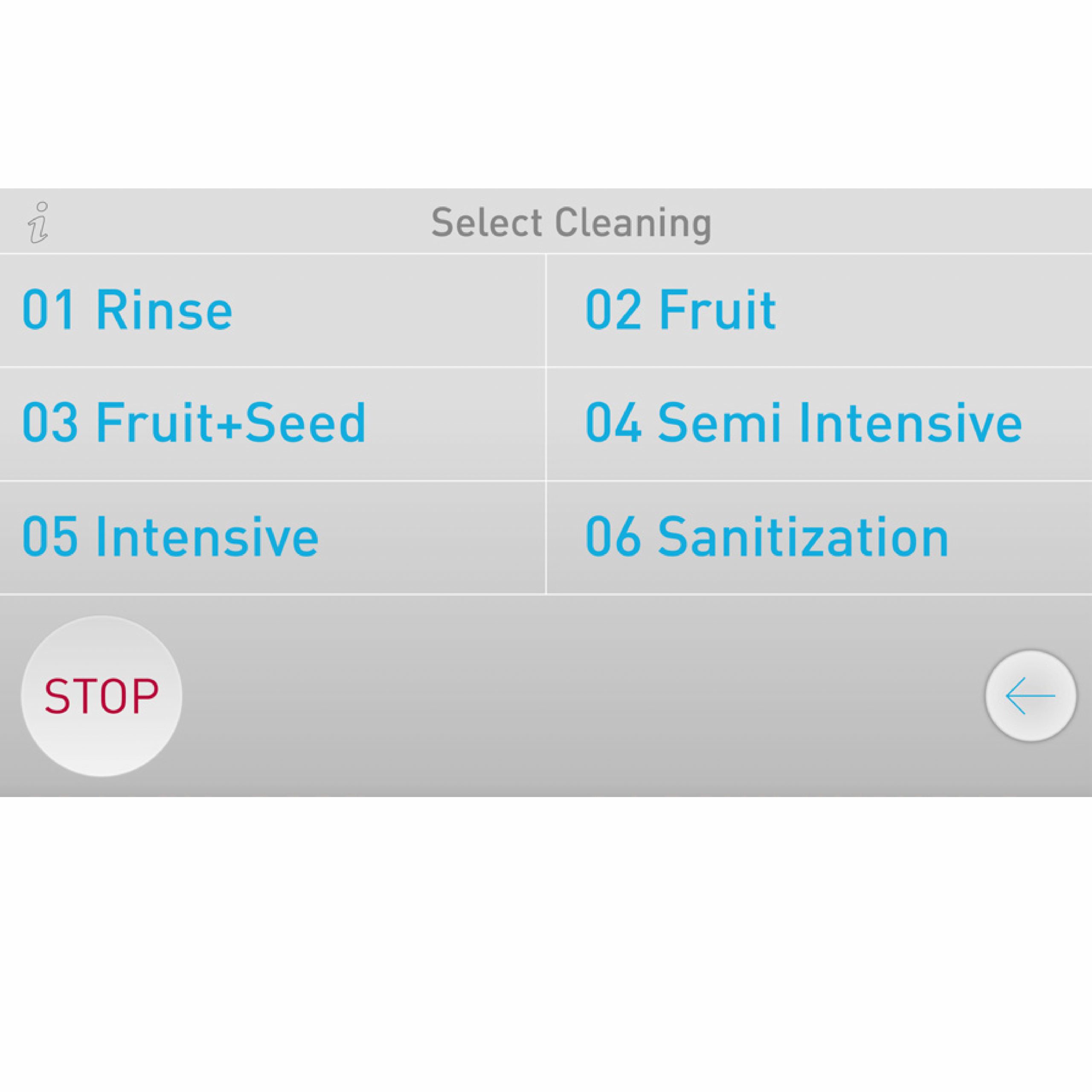
Task: Open help via the italic i icon
Action: click(38, 223)
